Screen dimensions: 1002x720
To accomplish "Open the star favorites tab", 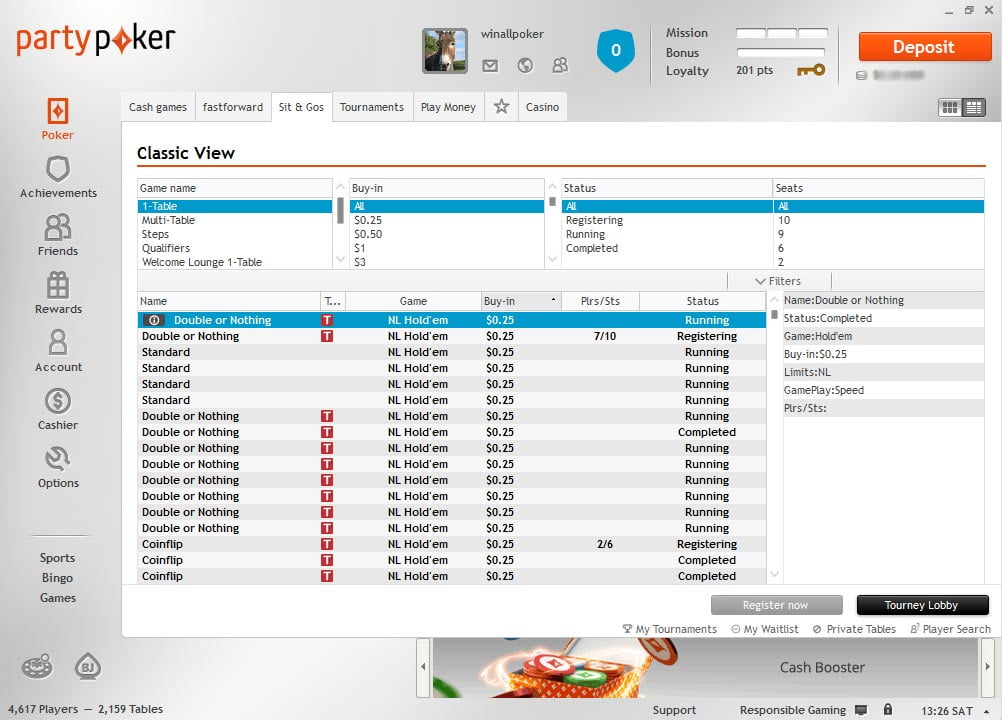I will coord(502,107).
